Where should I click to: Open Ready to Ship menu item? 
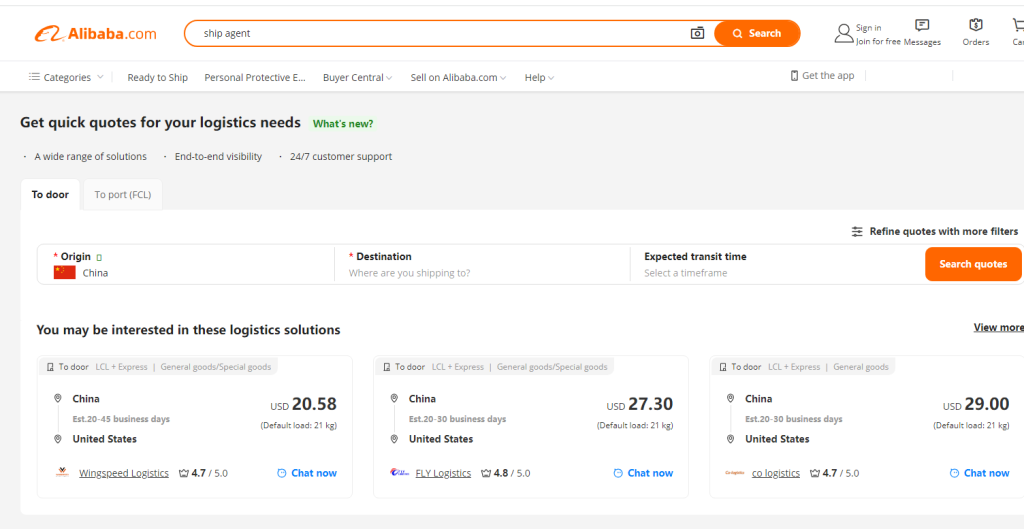point(157,77)
